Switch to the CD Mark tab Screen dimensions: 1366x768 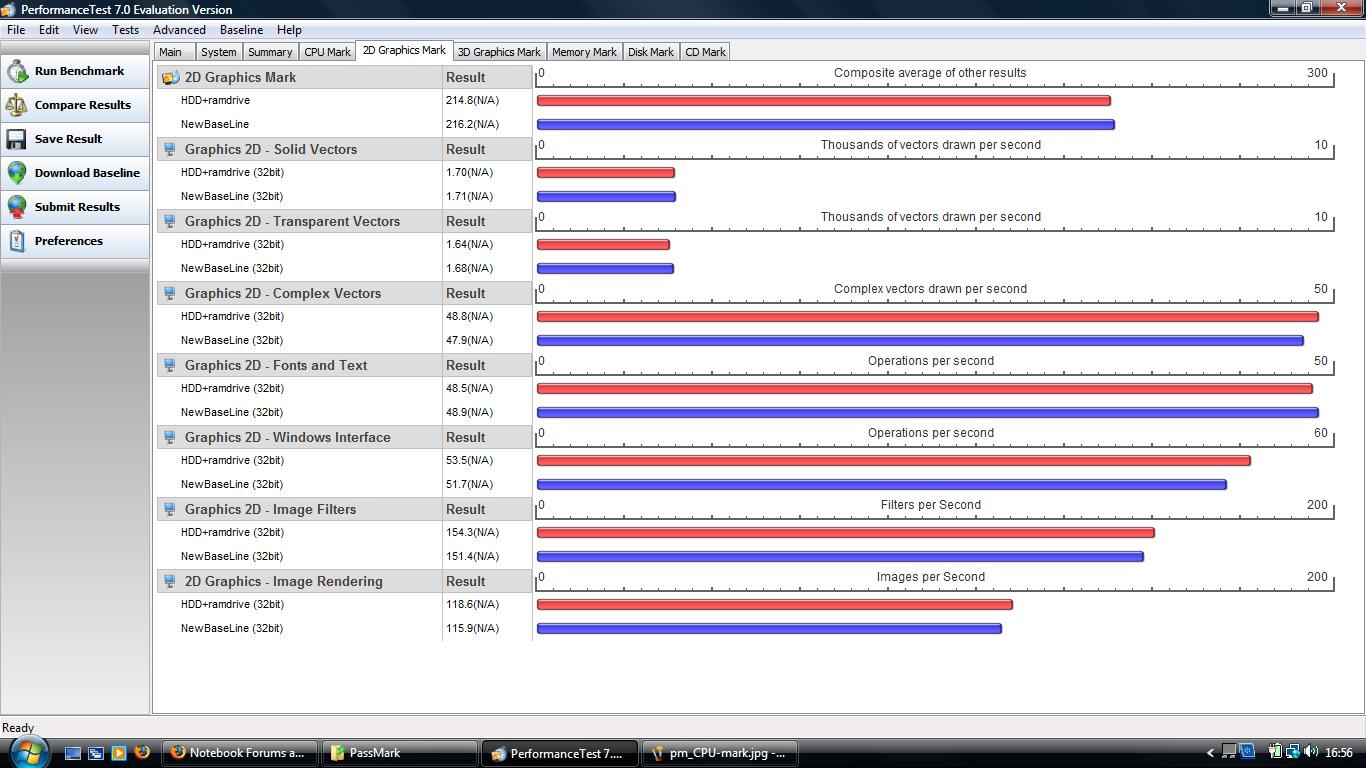coord(706,52)
